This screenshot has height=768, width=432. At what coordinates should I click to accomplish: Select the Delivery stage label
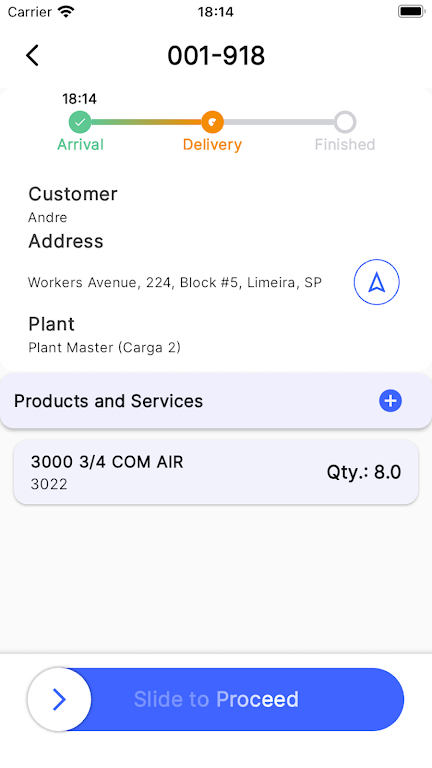[212, 145]
